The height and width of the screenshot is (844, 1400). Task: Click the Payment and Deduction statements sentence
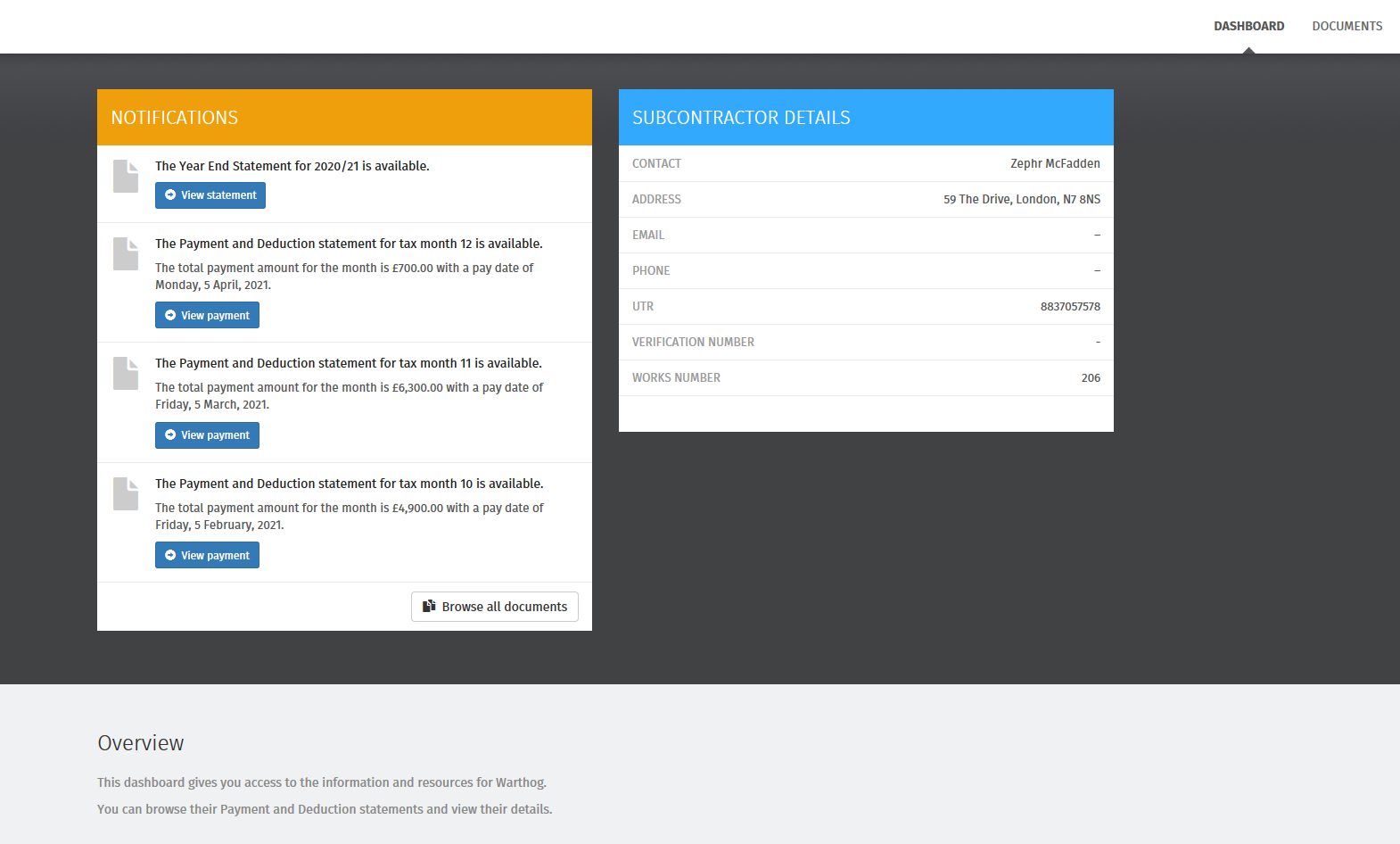coord(325,809)
